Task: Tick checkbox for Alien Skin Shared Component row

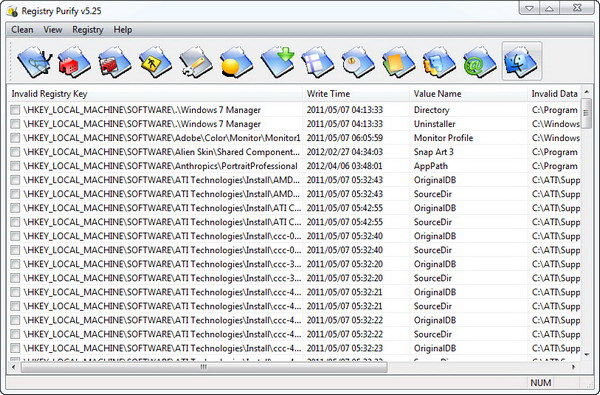Action: click(x=15, y=152)
